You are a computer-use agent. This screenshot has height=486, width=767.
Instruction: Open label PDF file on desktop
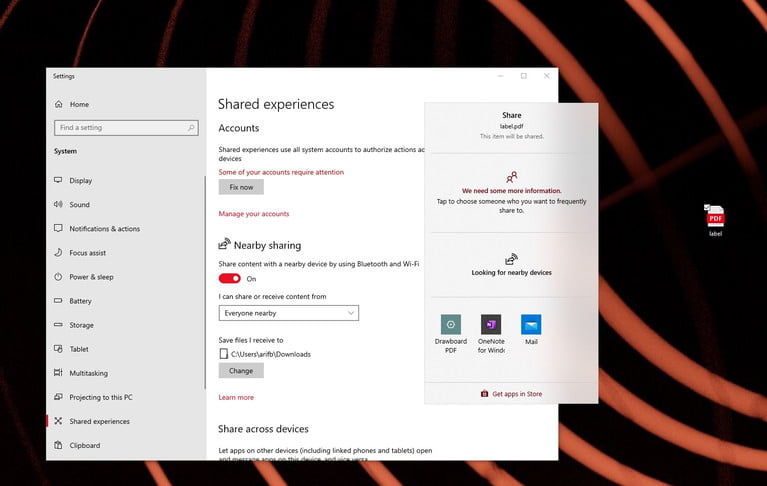715,216
